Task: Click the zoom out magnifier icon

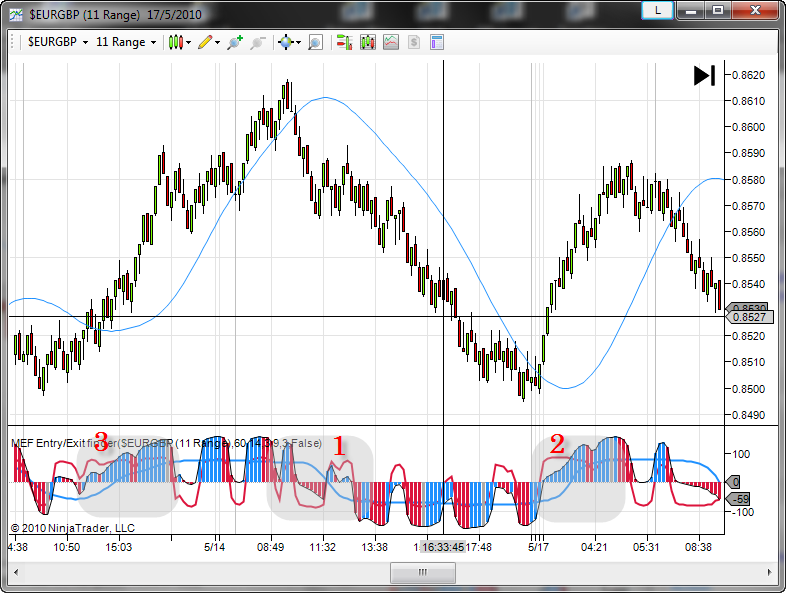Action: [x=258, y=42]
